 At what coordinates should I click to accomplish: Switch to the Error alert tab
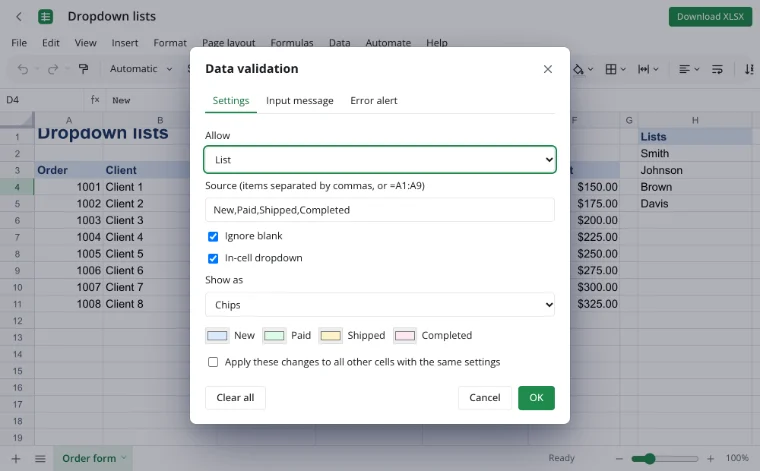[x=374, y=100]
